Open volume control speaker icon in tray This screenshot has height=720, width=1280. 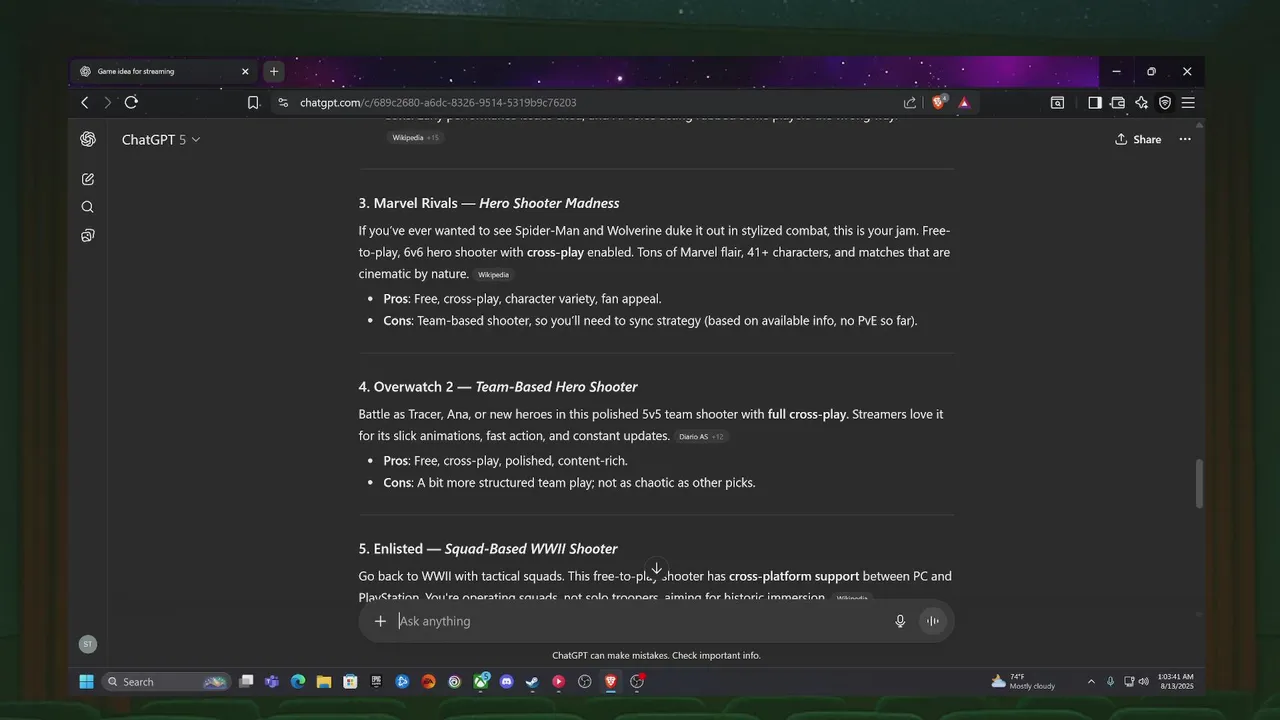pyautogui.click(x=1143, y=682)
